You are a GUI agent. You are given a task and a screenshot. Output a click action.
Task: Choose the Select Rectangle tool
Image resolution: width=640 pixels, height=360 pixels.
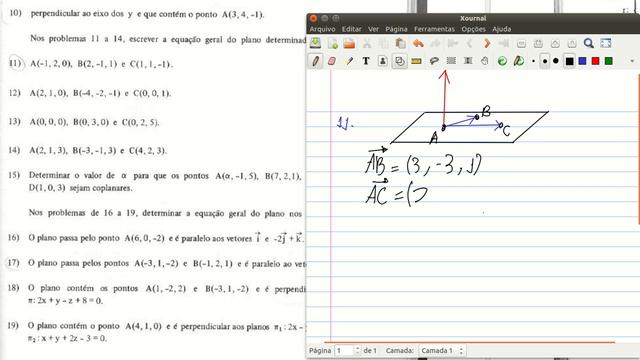coord(451,61)
